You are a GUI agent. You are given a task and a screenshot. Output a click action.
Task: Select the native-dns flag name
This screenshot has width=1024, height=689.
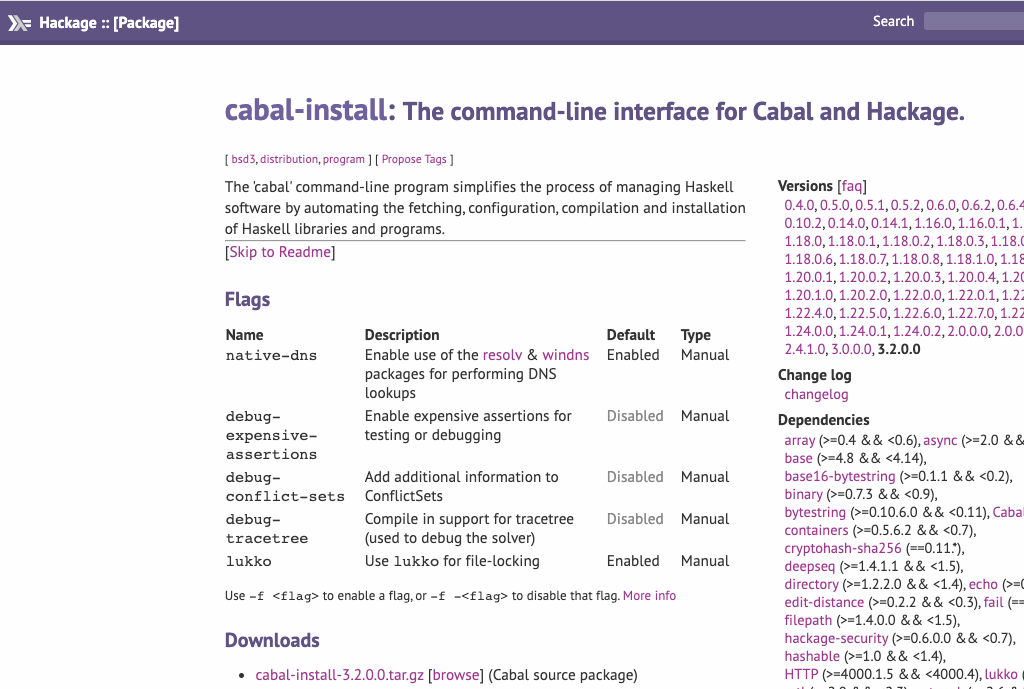click(x=271, y=356)
